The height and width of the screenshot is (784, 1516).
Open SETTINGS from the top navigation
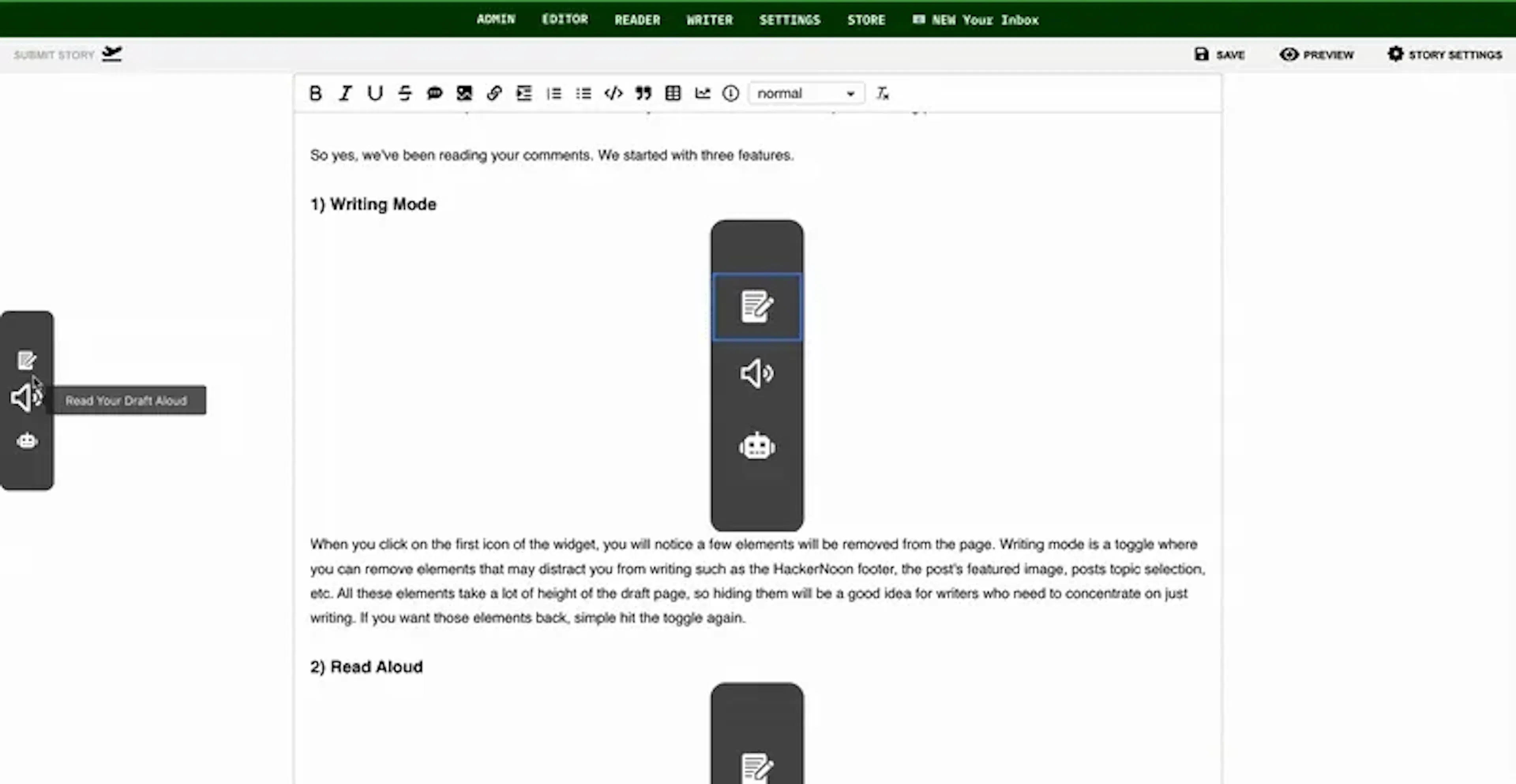pyautogui.click(x=790, y=19)
